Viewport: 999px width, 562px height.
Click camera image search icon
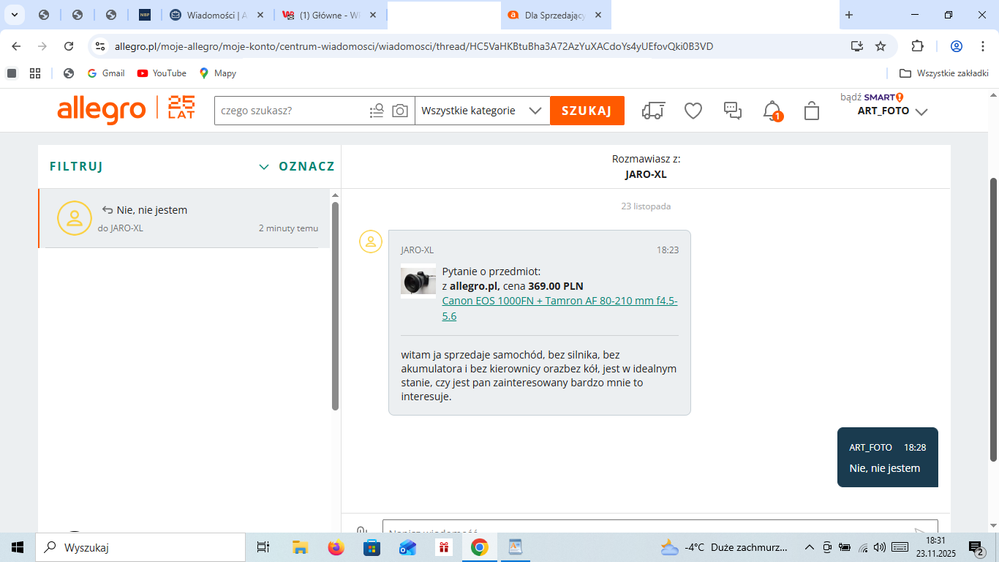click(x=400, y=111)
